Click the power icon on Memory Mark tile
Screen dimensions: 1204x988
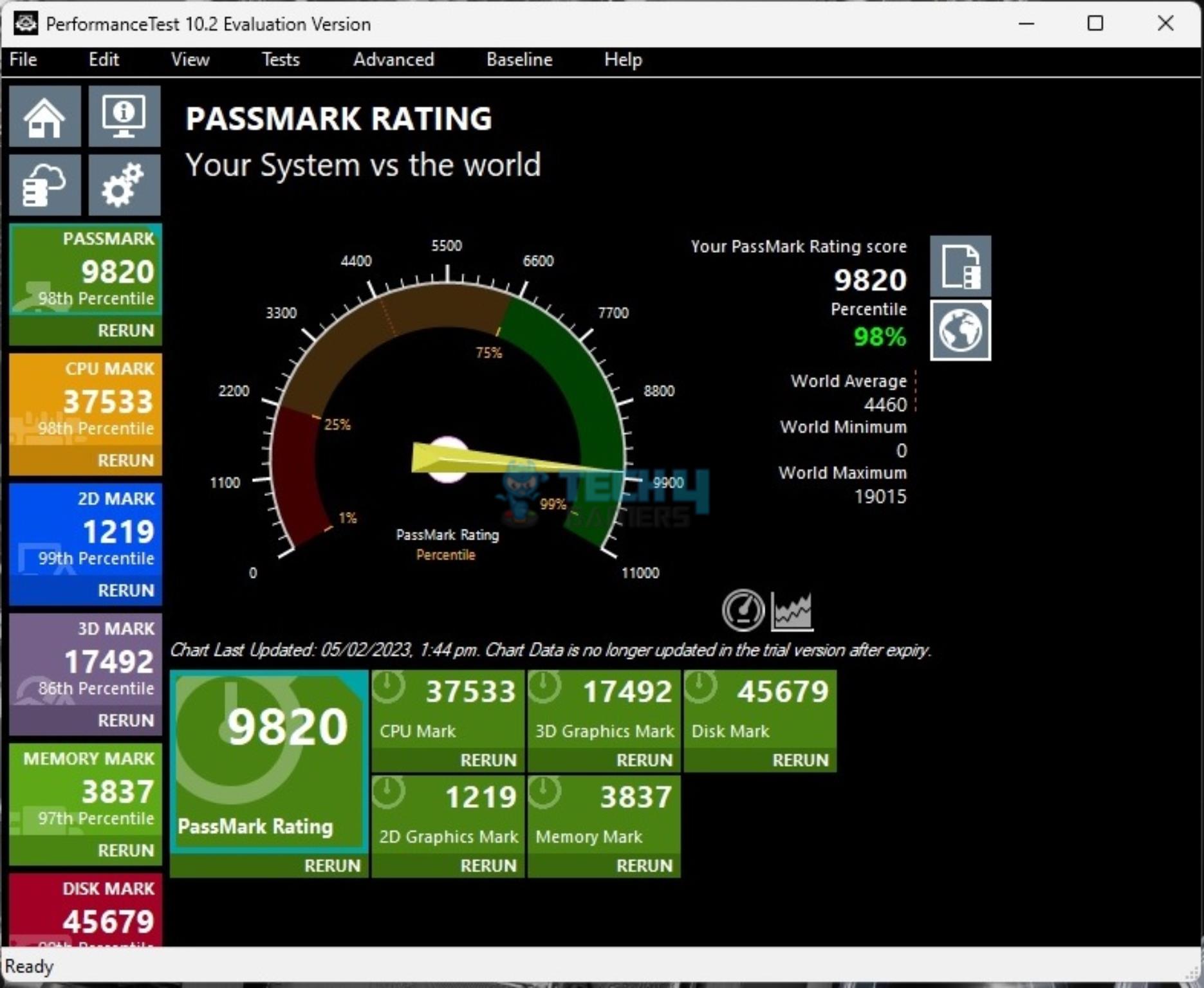[x=545, y=793]
